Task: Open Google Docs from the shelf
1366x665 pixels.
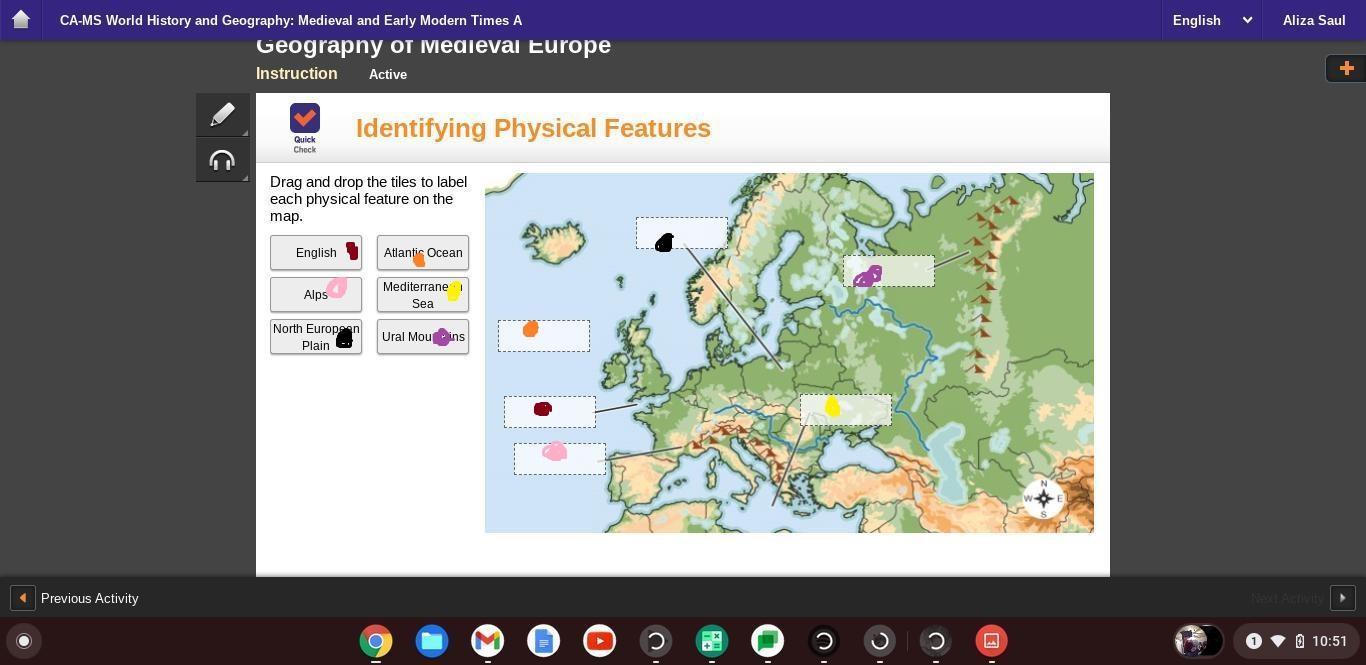Action: tap(544, 641)
